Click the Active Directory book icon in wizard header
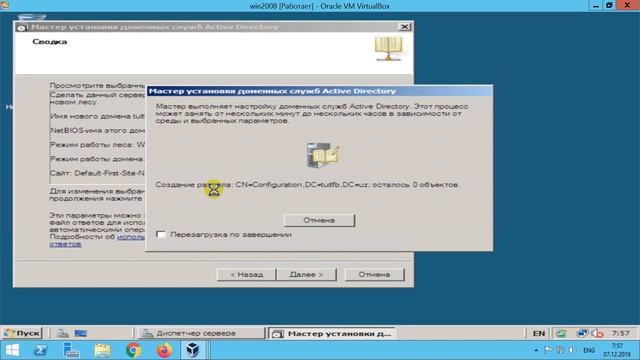 [x=388, y=48]
